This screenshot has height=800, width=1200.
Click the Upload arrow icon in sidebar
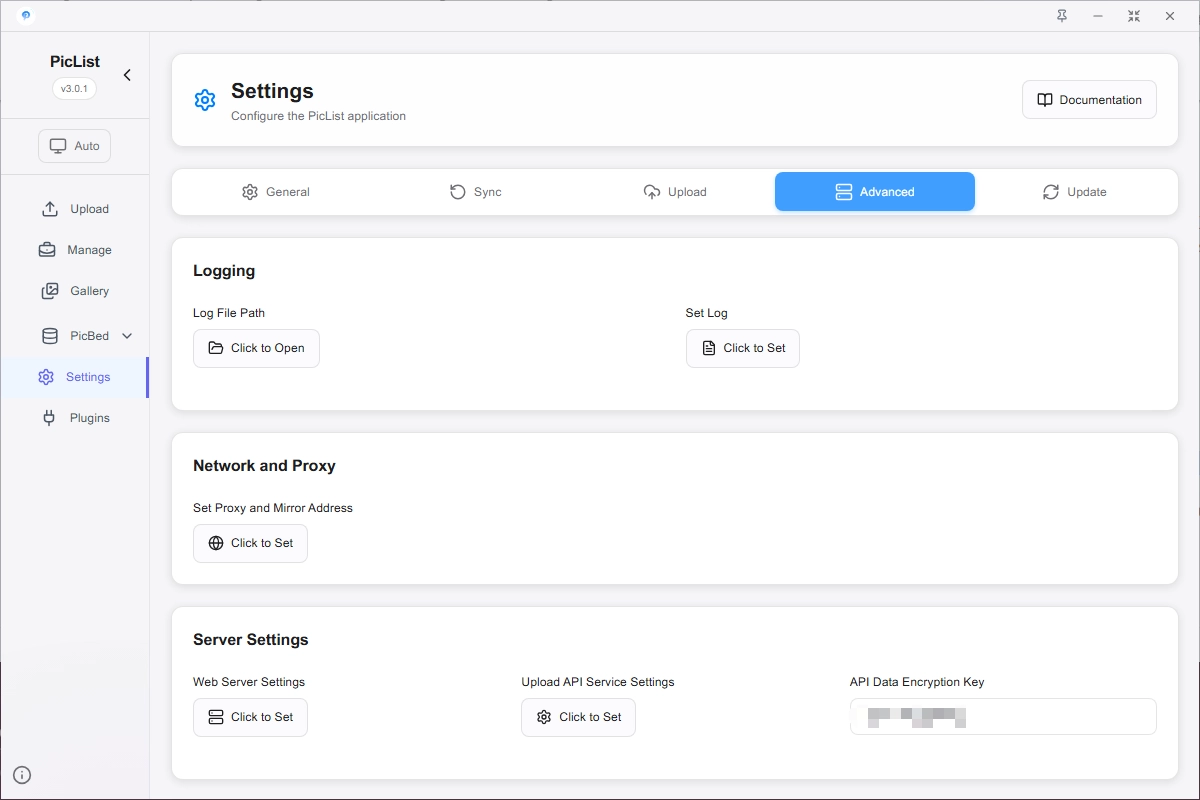(49, 209)
